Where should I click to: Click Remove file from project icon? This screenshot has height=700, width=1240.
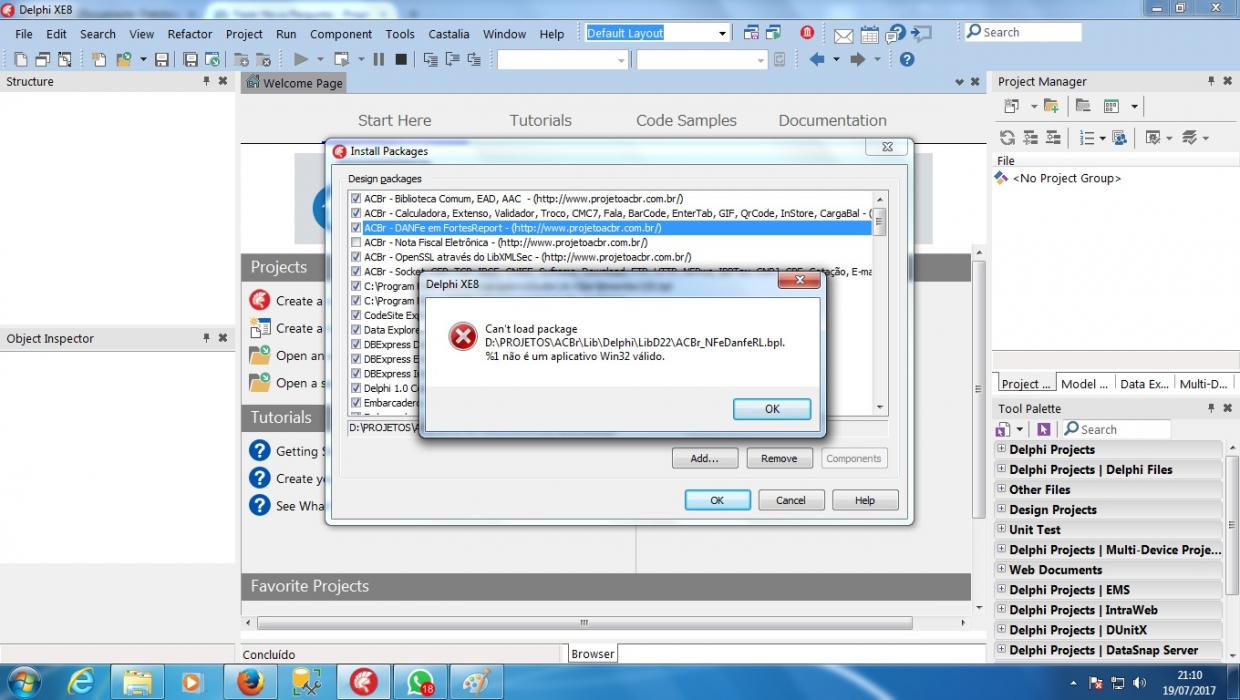coord(264,60)
